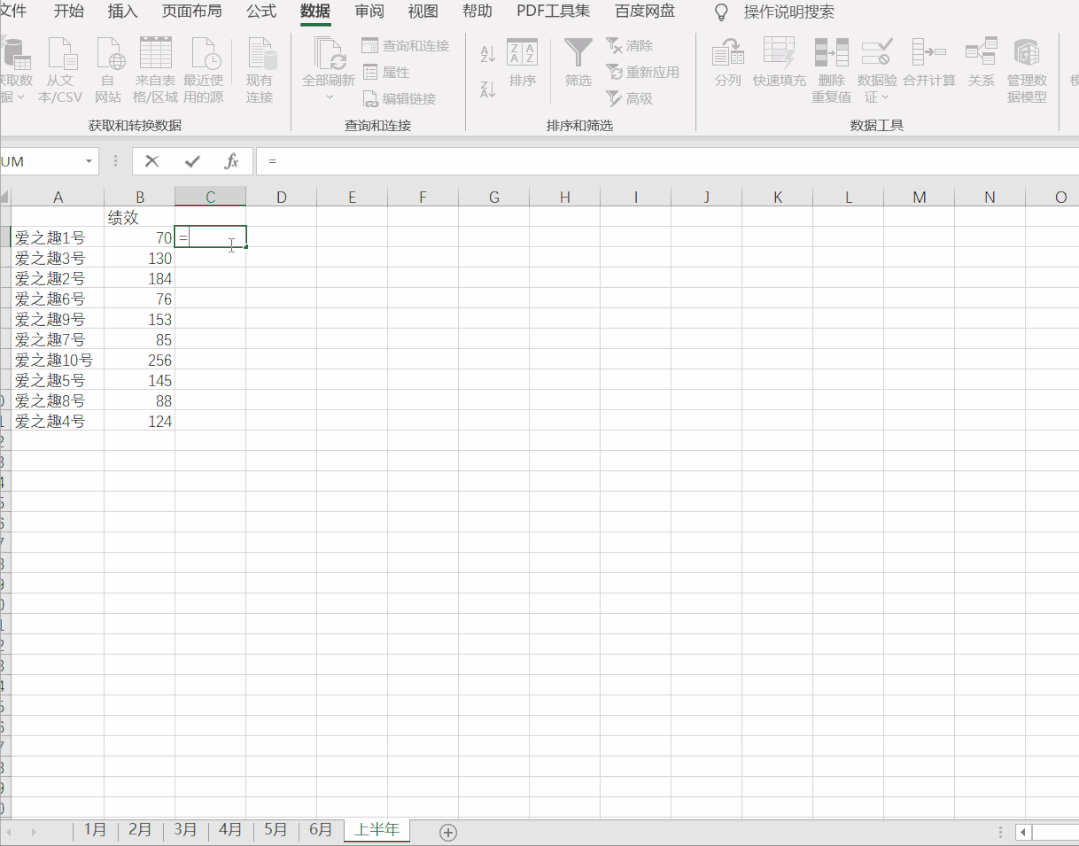Click the Refresh All (全部刷新) icon
The image size is (1079, 846).
329,54
